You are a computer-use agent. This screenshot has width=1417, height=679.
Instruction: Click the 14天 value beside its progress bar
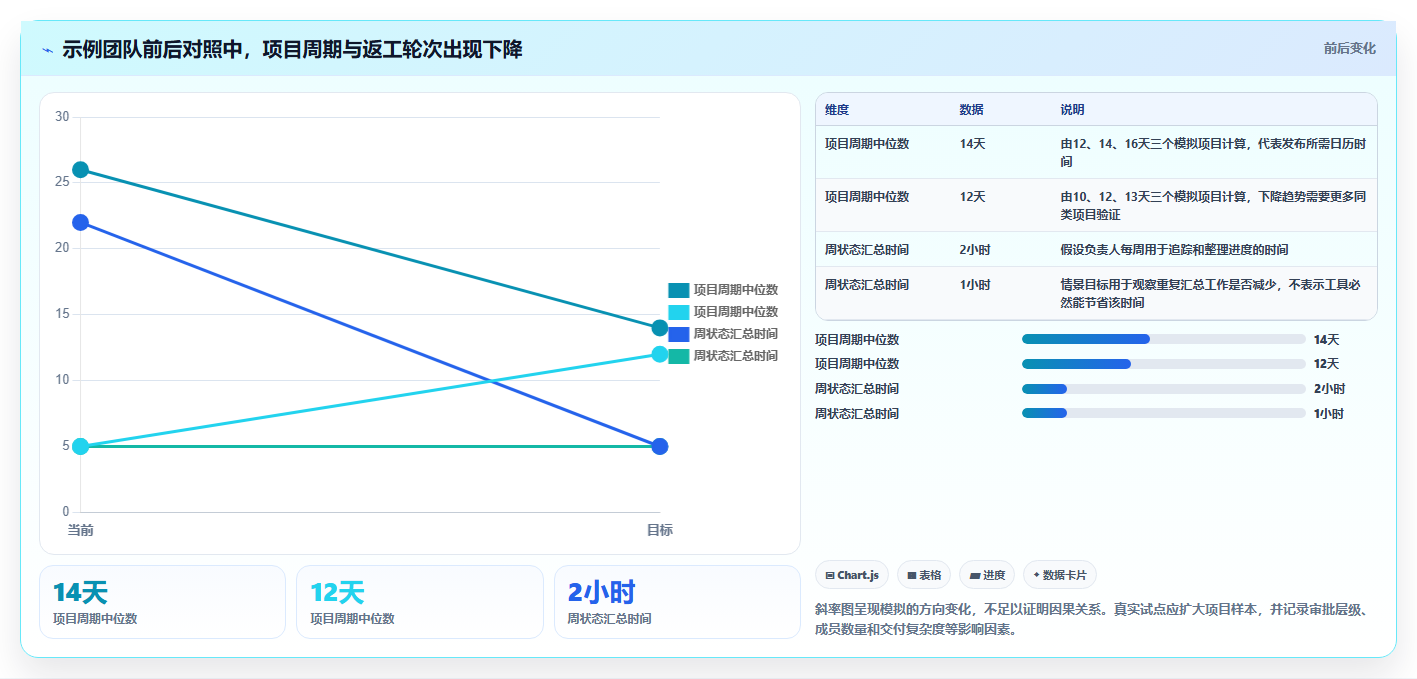tap(1326, 339)
